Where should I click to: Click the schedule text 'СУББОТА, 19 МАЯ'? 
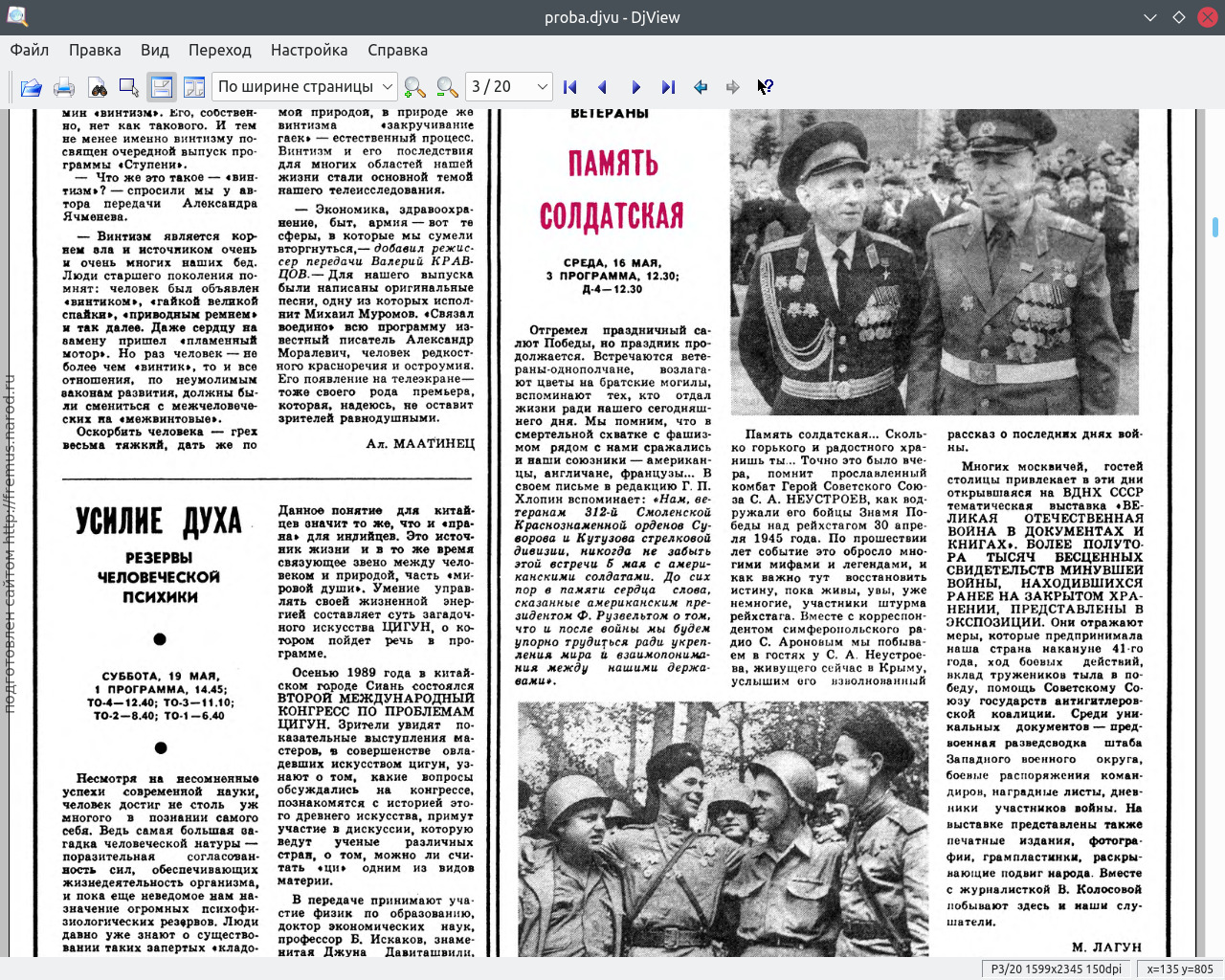(x=160, y=676)
